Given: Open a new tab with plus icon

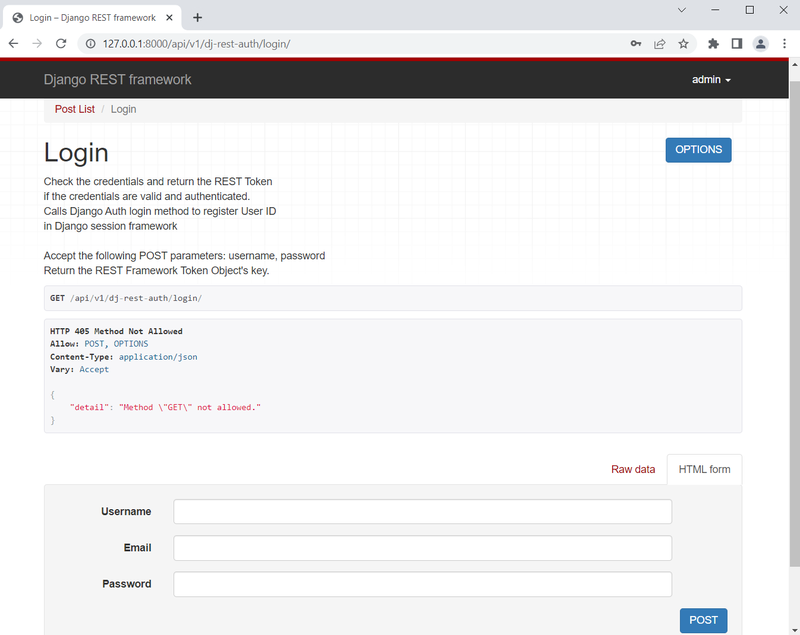Looking at the screenshot, I should pyautogui.click(x=197, y=18).
